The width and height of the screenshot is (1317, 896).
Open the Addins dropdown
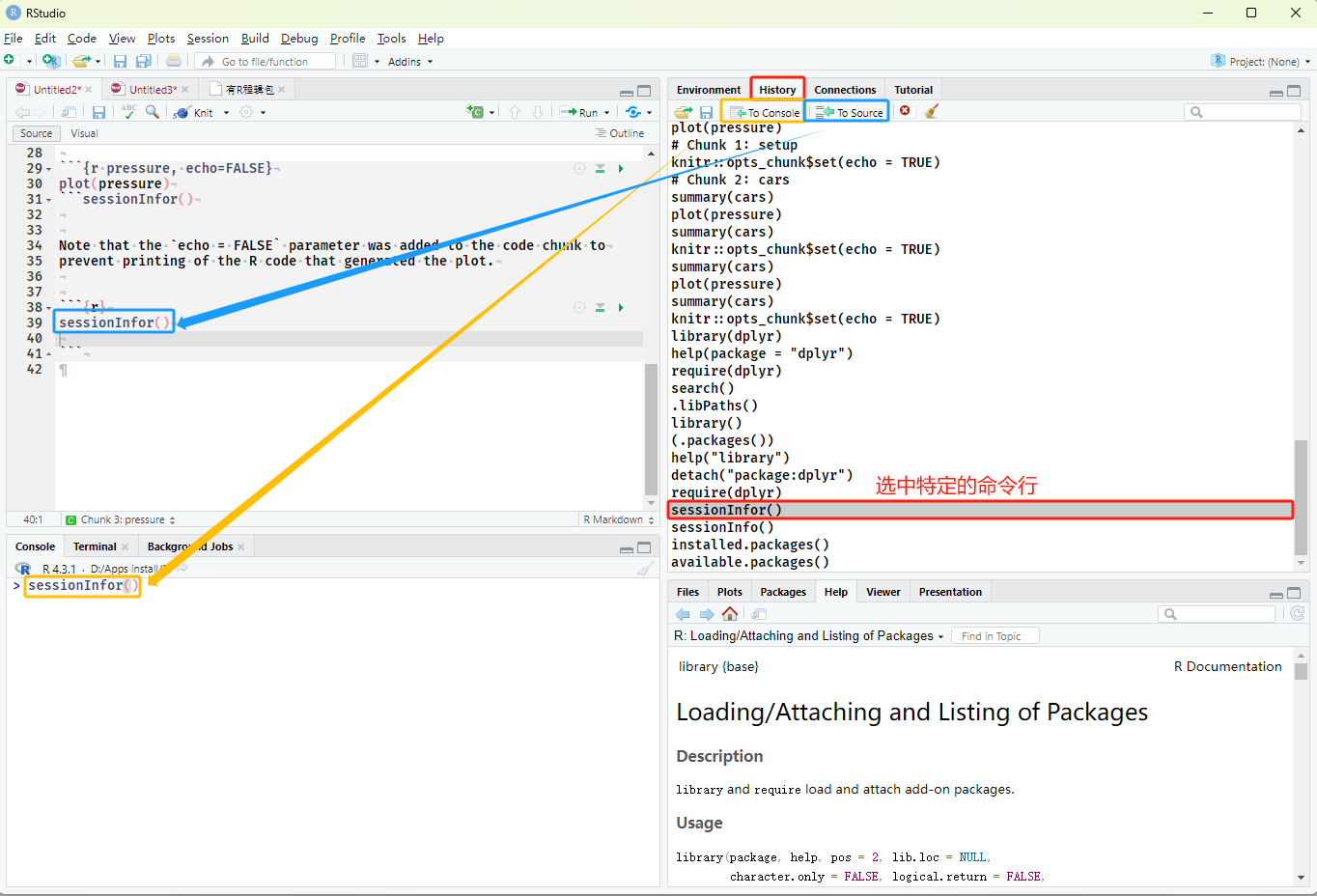pos(410,61)
